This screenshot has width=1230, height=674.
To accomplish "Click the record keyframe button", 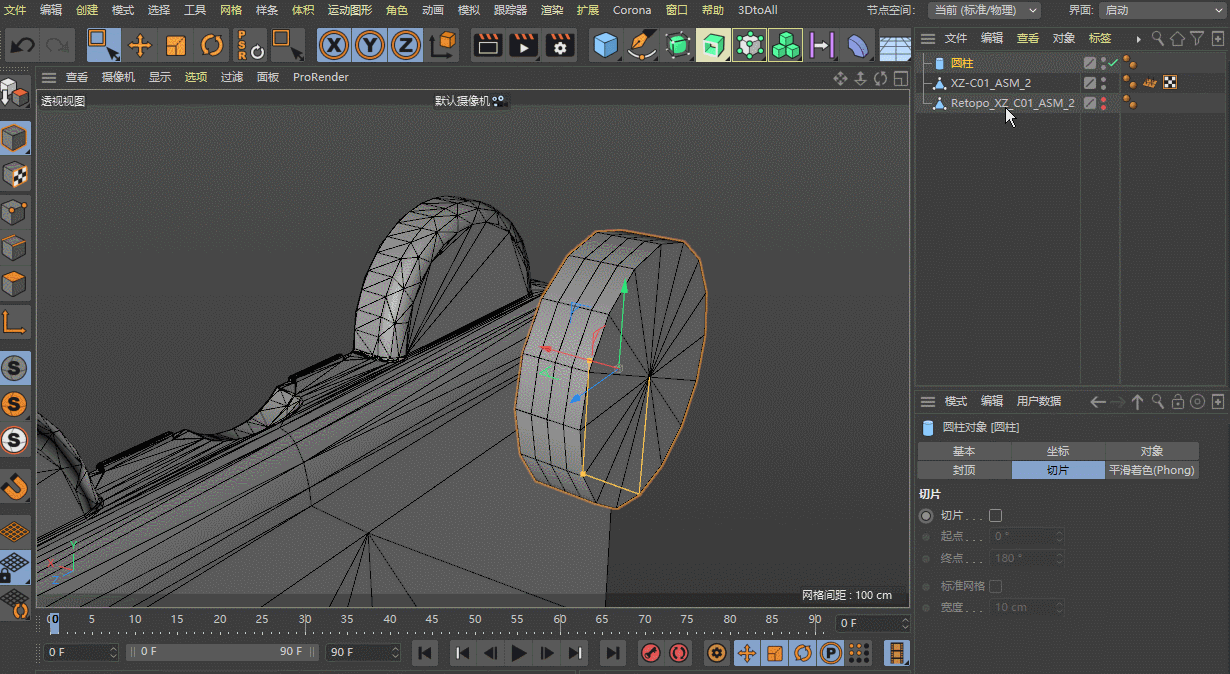I will [651, 653].
